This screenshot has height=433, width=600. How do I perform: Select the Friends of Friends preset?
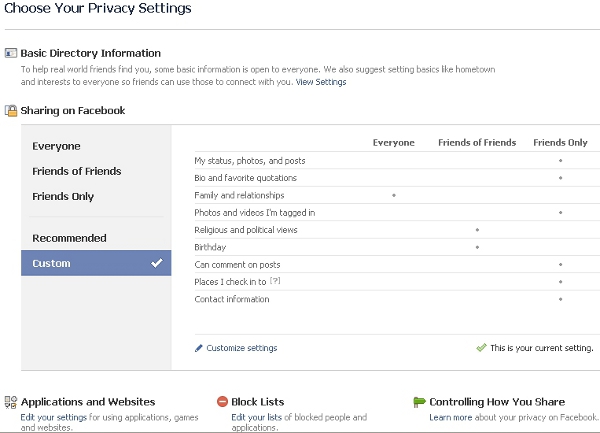[77, 171]
